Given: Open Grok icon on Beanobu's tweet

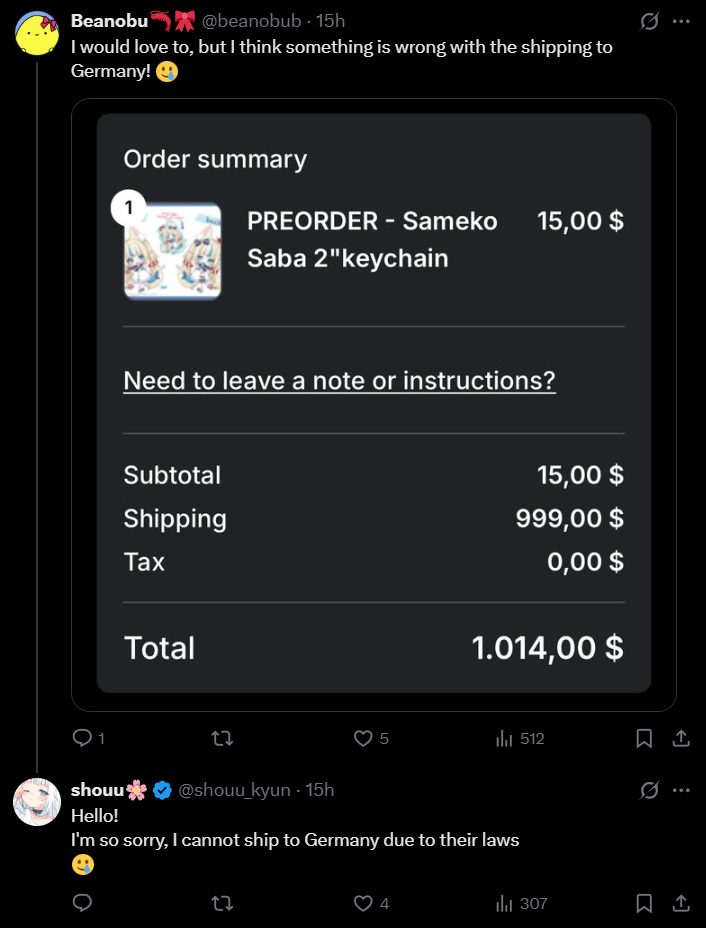Looking at the screenshot, I should point(649,21).
